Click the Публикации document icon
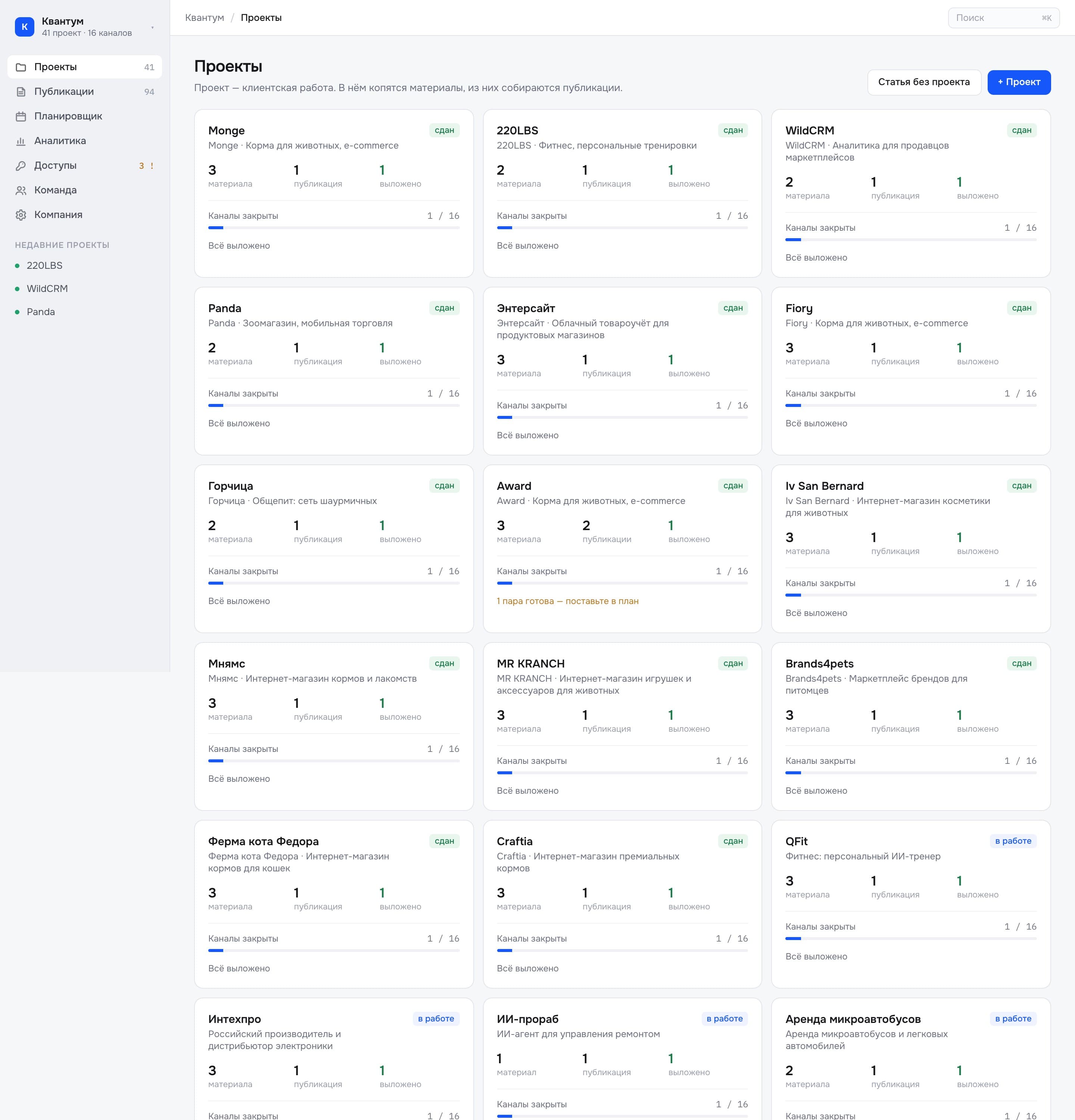1075x1120 pixels. tap(21, 92)
